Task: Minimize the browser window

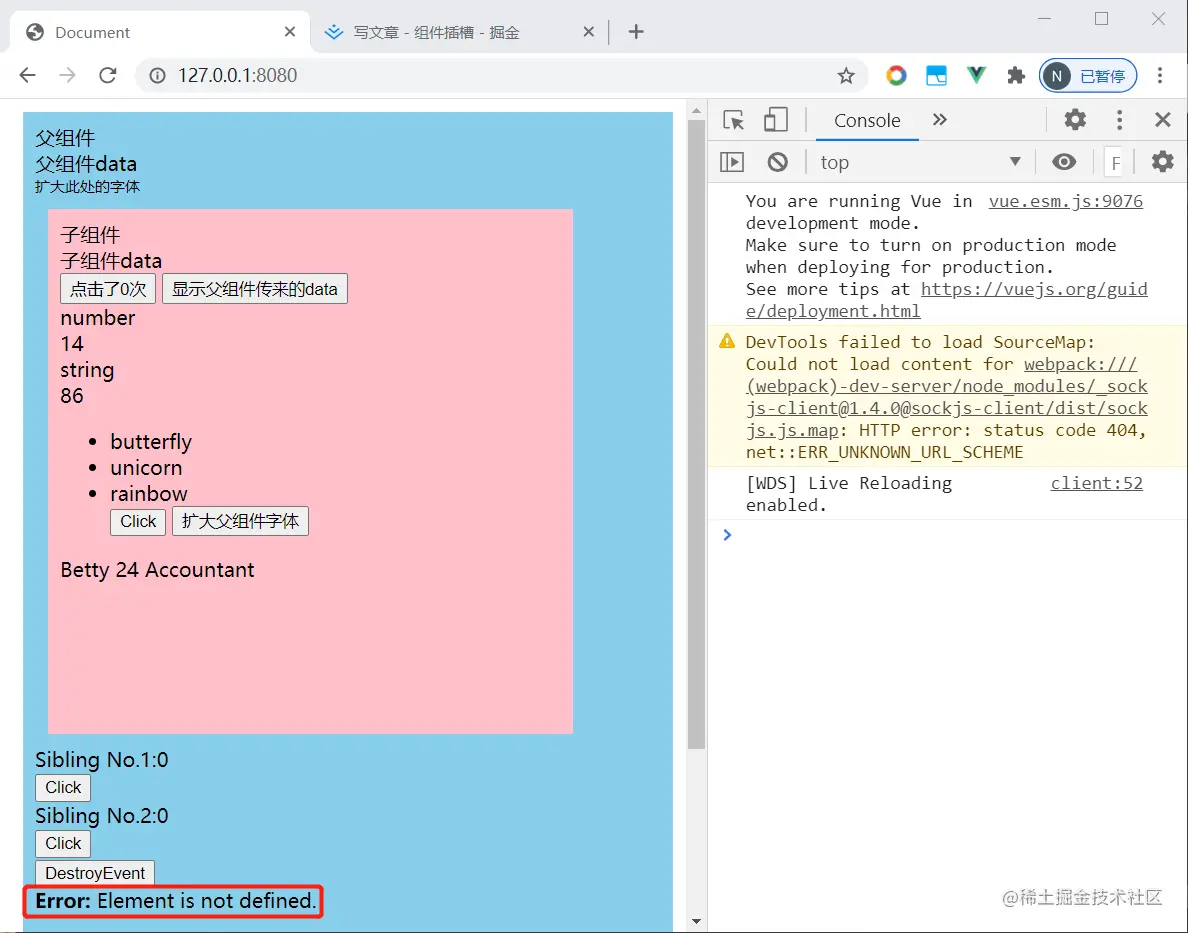Action: click(x=1045, y=19)
